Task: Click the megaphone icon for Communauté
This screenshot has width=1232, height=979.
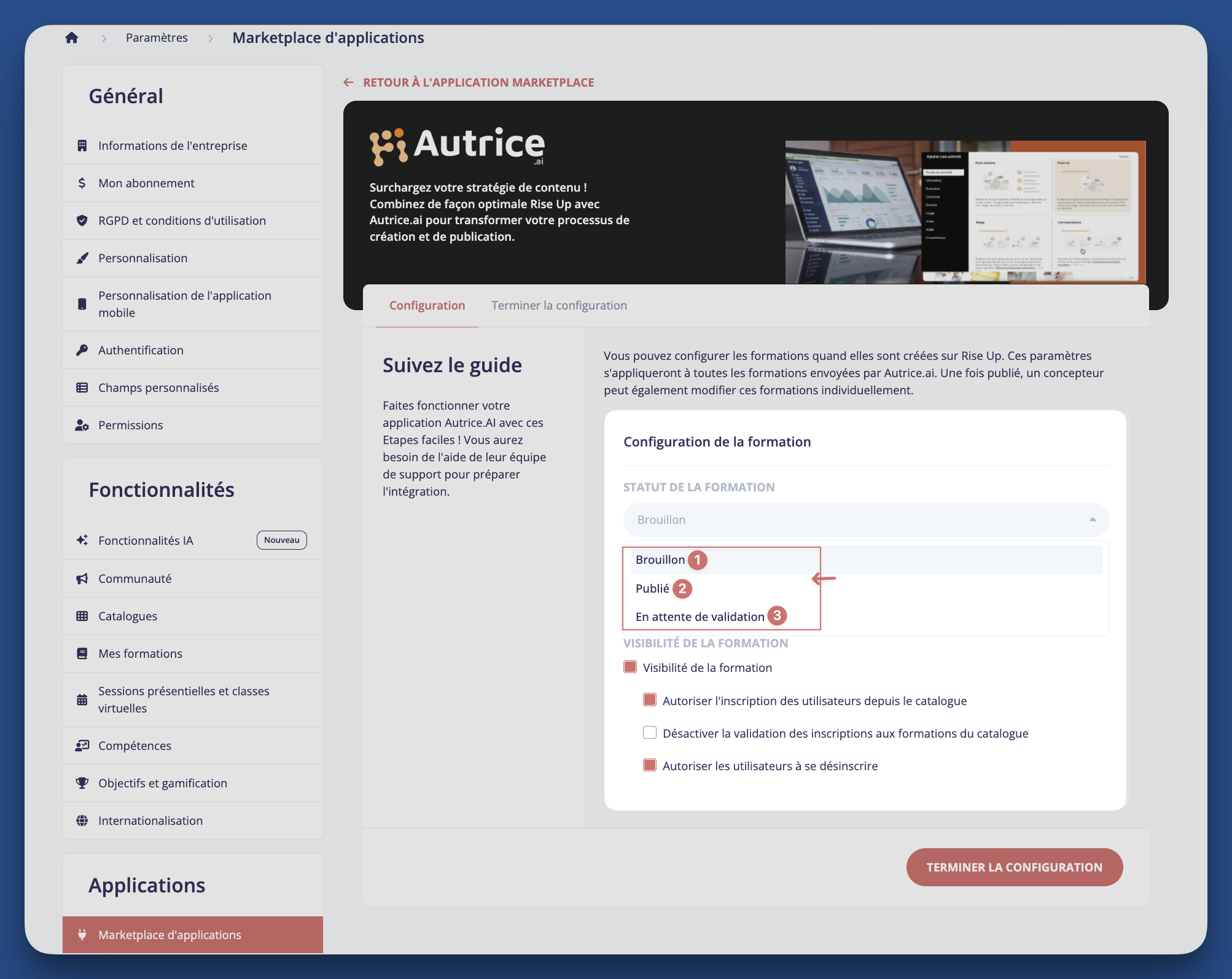Action: (x=82, y=578)
